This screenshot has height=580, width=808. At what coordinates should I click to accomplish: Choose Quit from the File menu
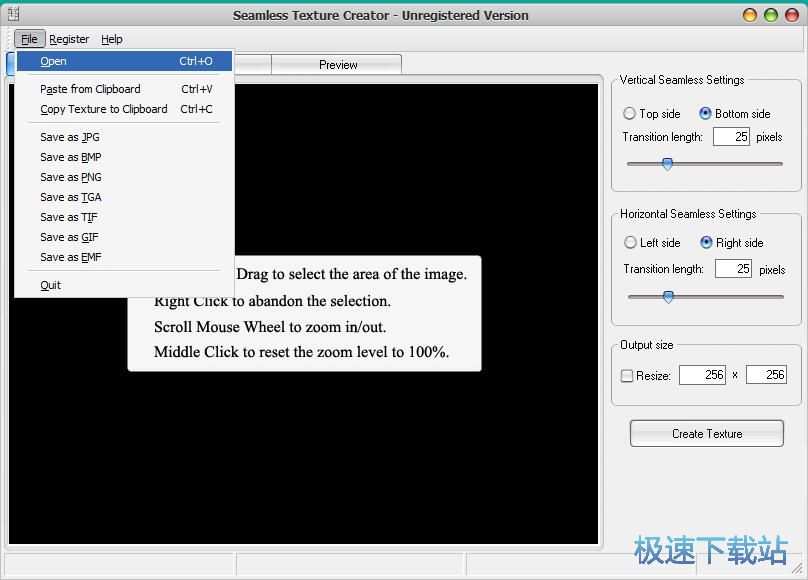pos(51,285)
